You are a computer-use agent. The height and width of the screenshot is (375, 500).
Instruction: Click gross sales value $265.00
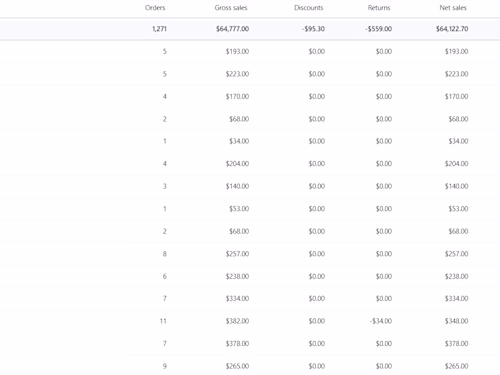coord(237,366)
